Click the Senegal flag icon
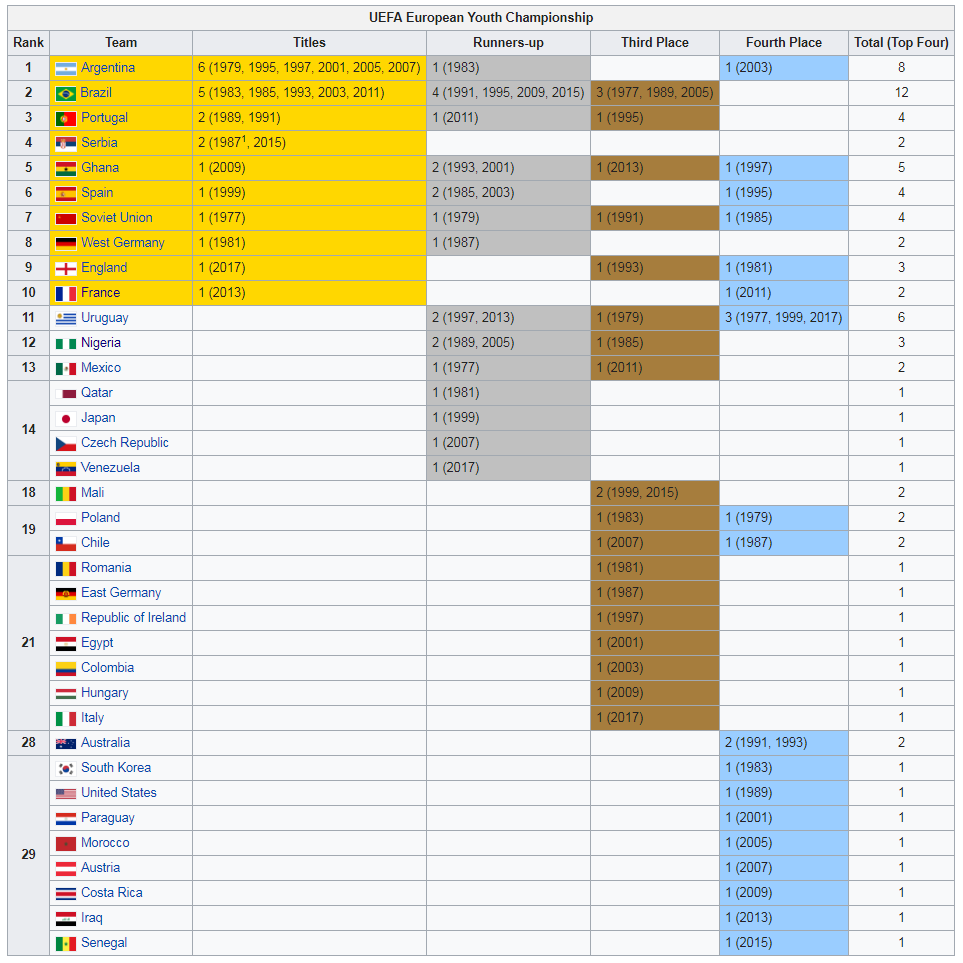This screenshot has width=963, height=963. (x=66, y=944)
